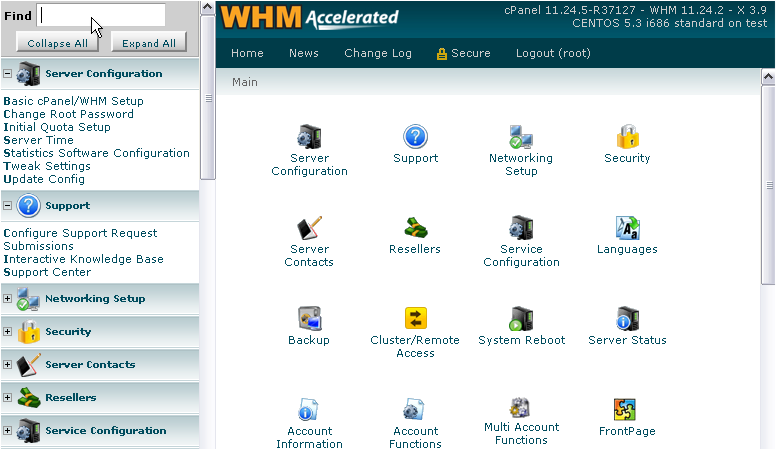Open Configure Support Request Submissions link

point(80,240)
